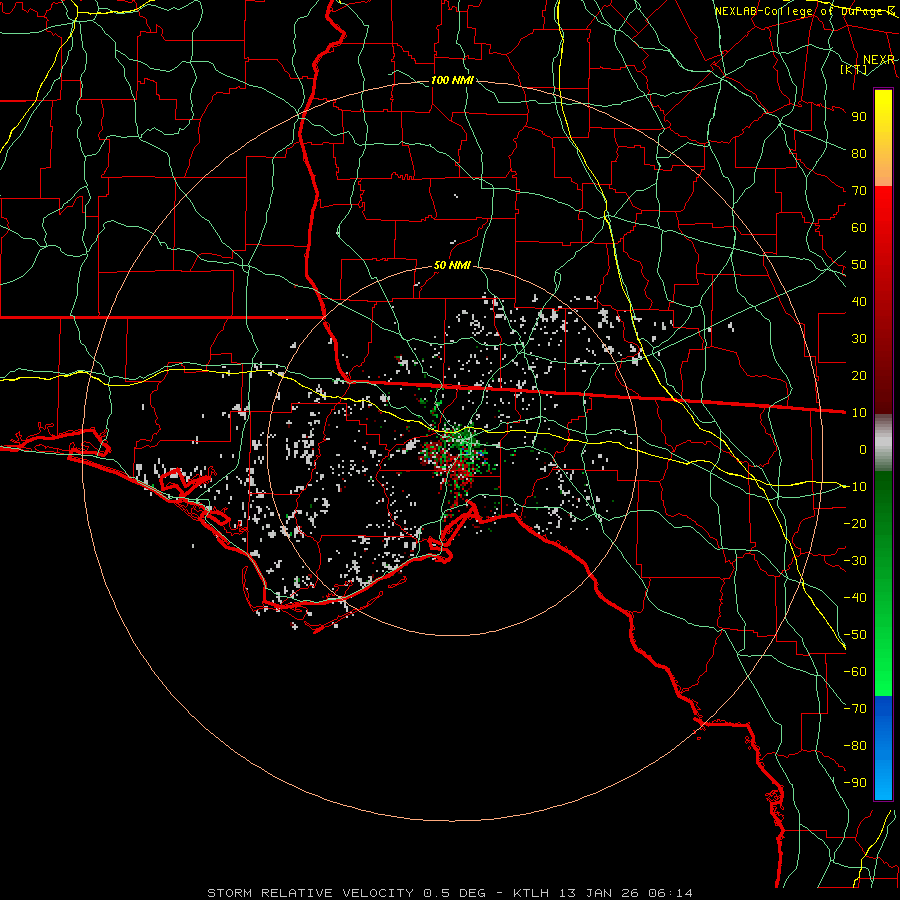900x900 pixels.
Task: Click the -80 velocity scale label
Action: pyautogui.click(x=855, y=746)
